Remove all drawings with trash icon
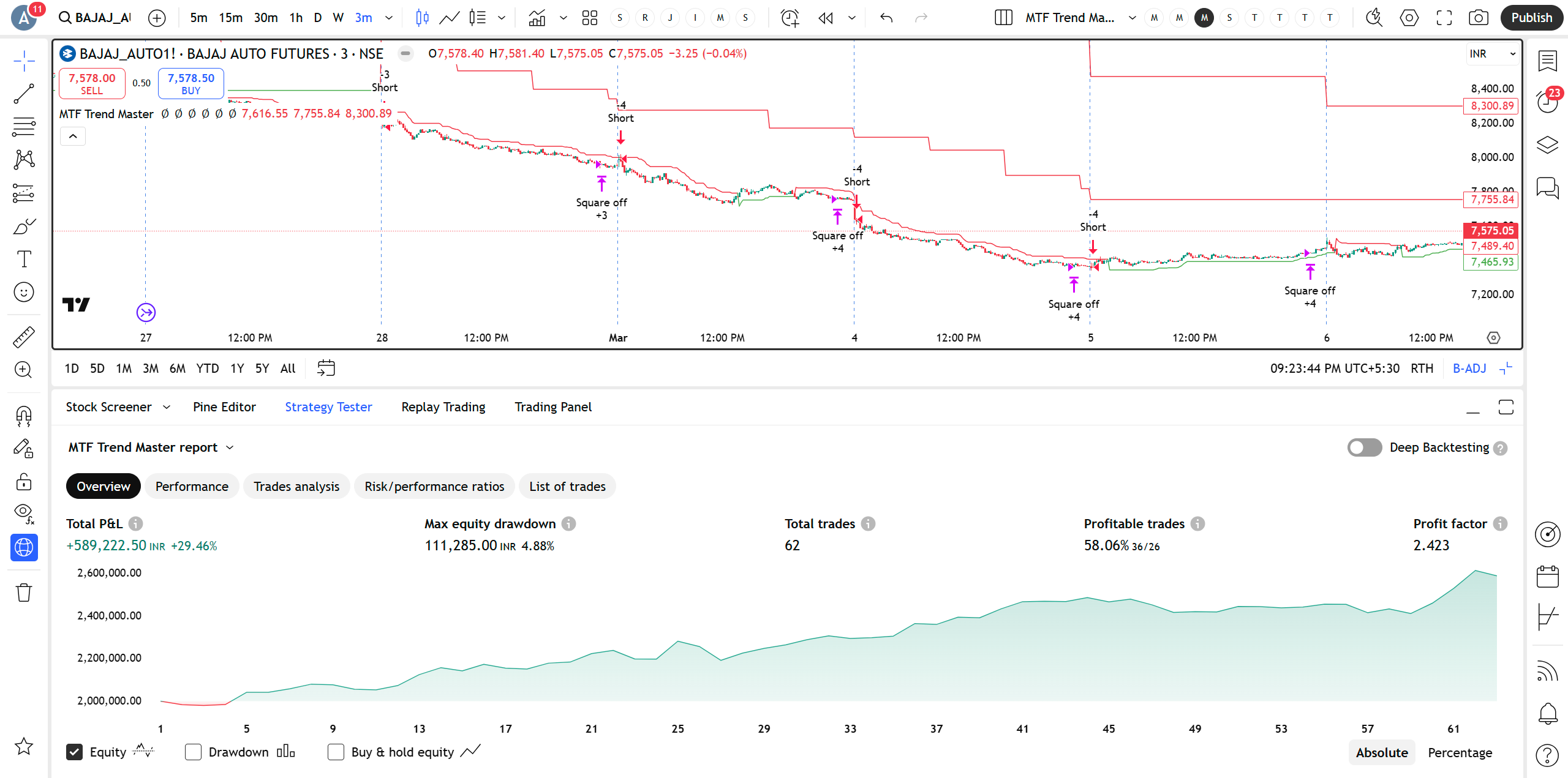The image size is (1568, 778). coord(24,592)
